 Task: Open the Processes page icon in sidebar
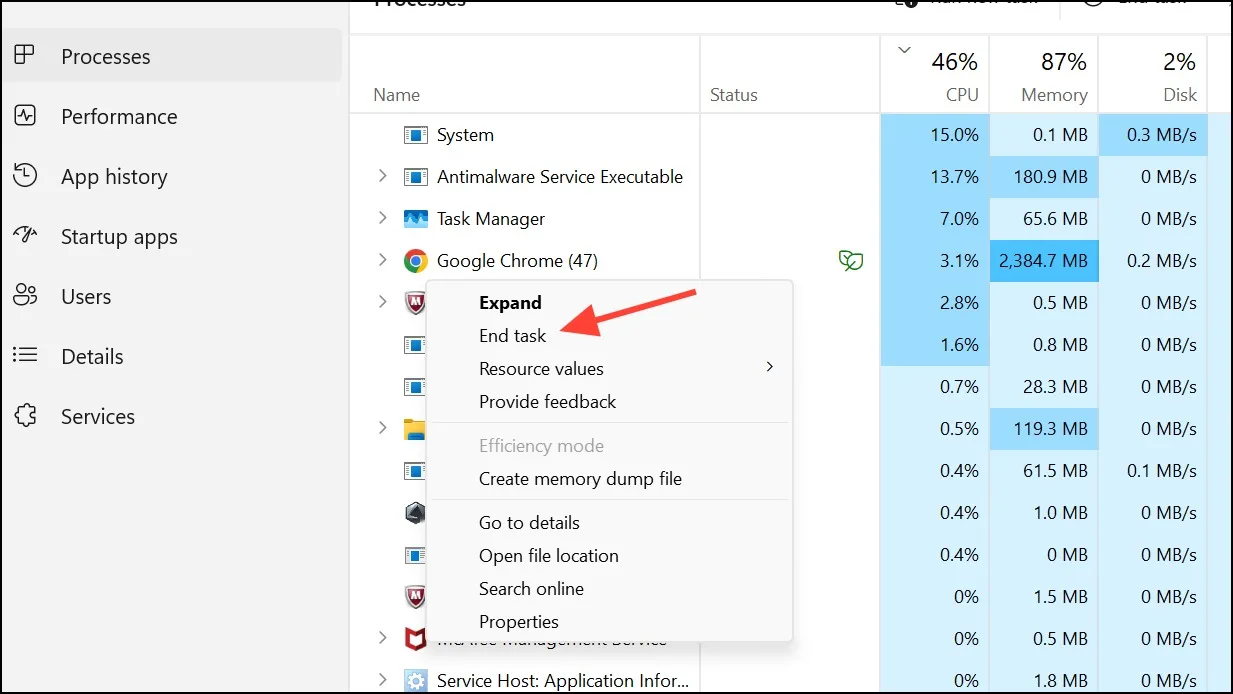click(x=25, y=56)
